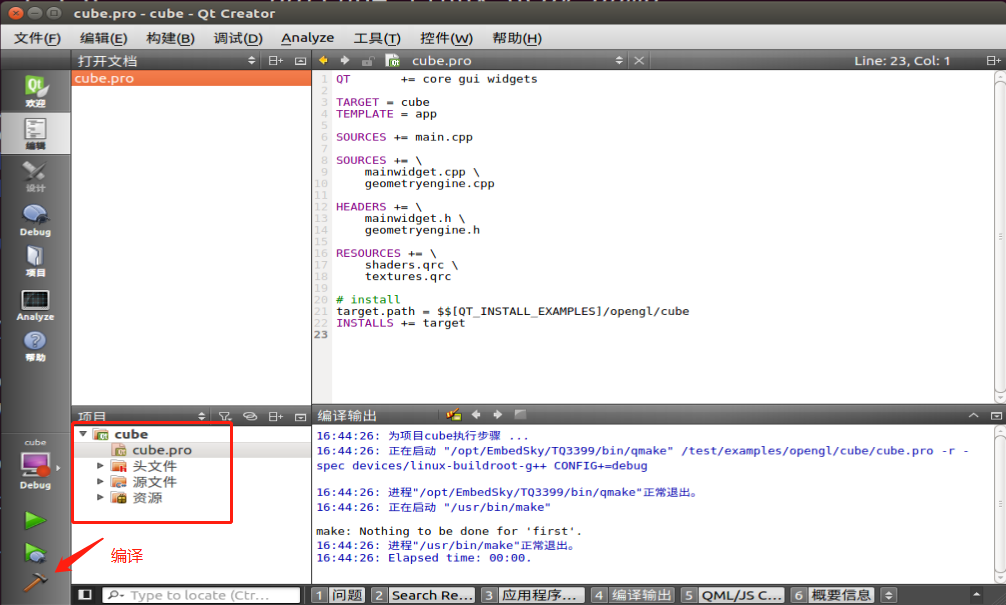Clear the compile output pane
The image size is (1006, 605).
[454, 414]
